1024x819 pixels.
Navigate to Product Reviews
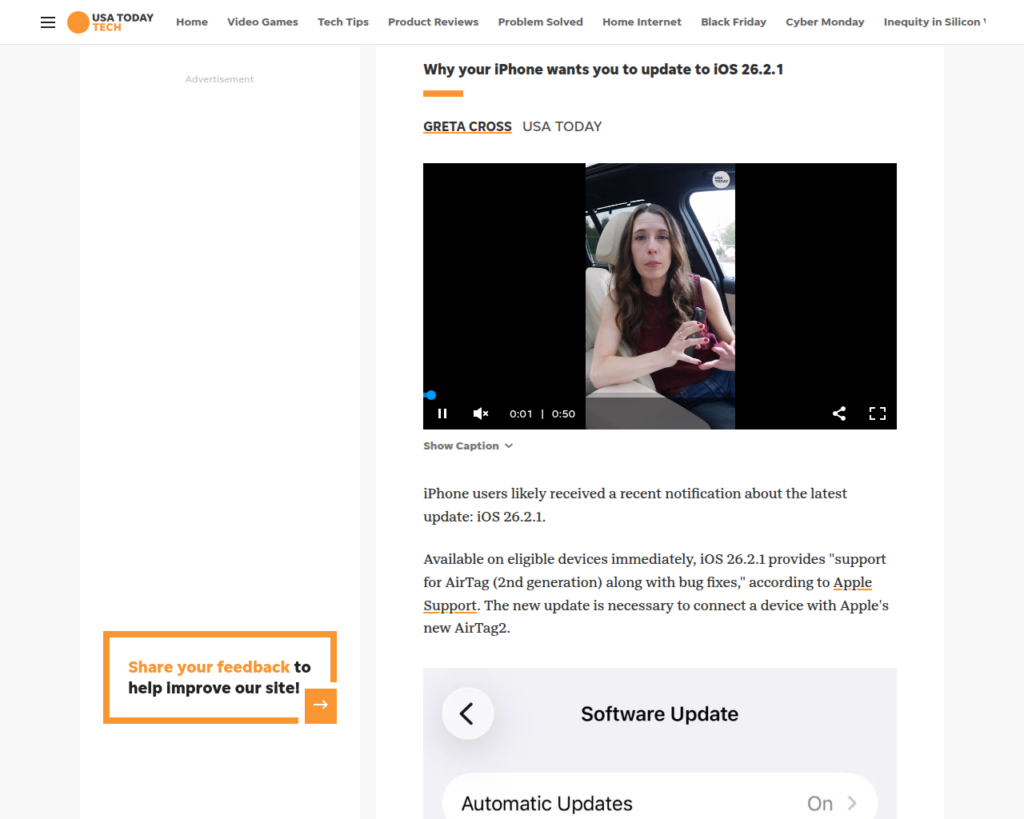pos(433,22)
